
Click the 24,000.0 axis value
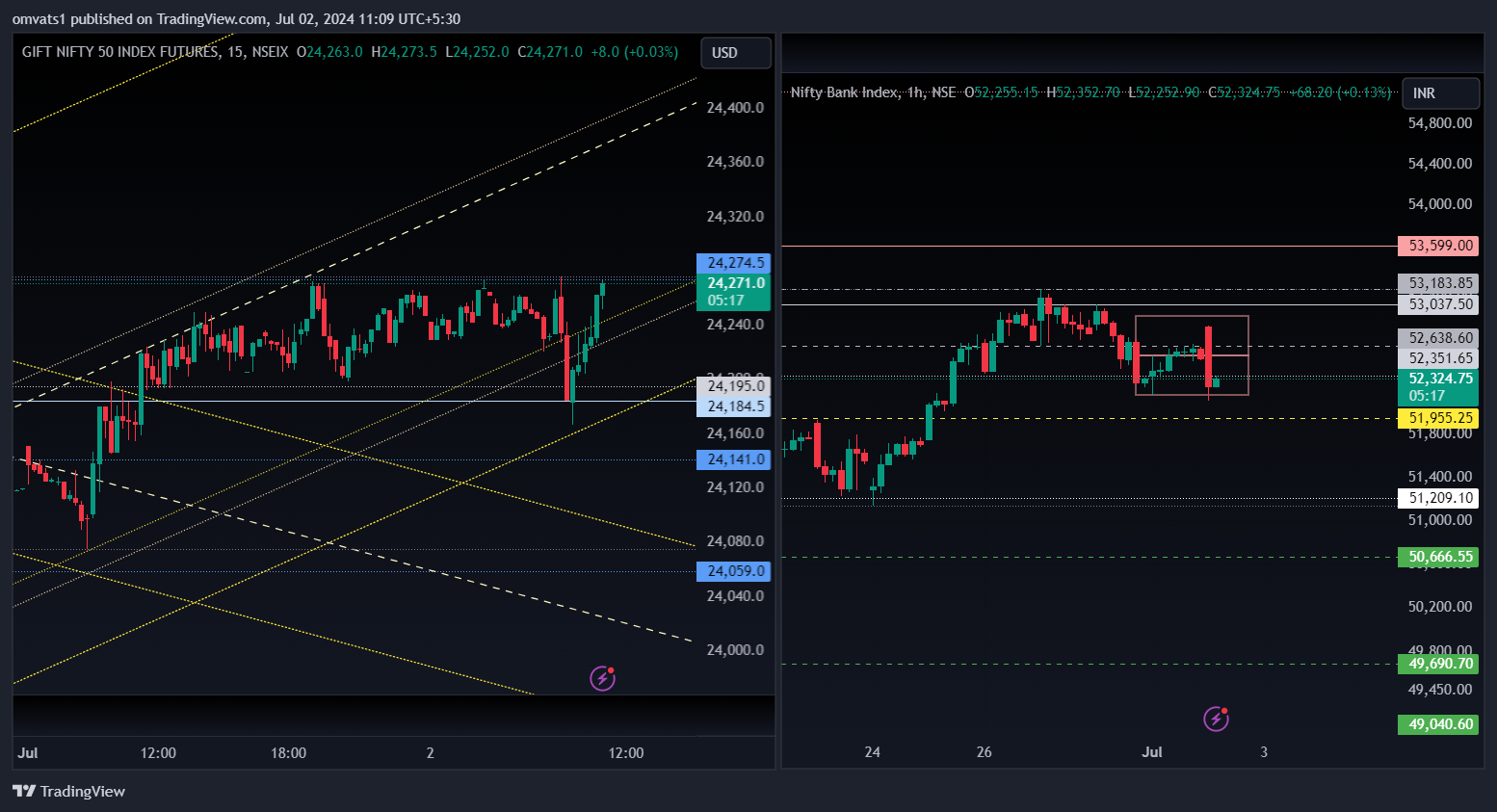coord(735,650)
